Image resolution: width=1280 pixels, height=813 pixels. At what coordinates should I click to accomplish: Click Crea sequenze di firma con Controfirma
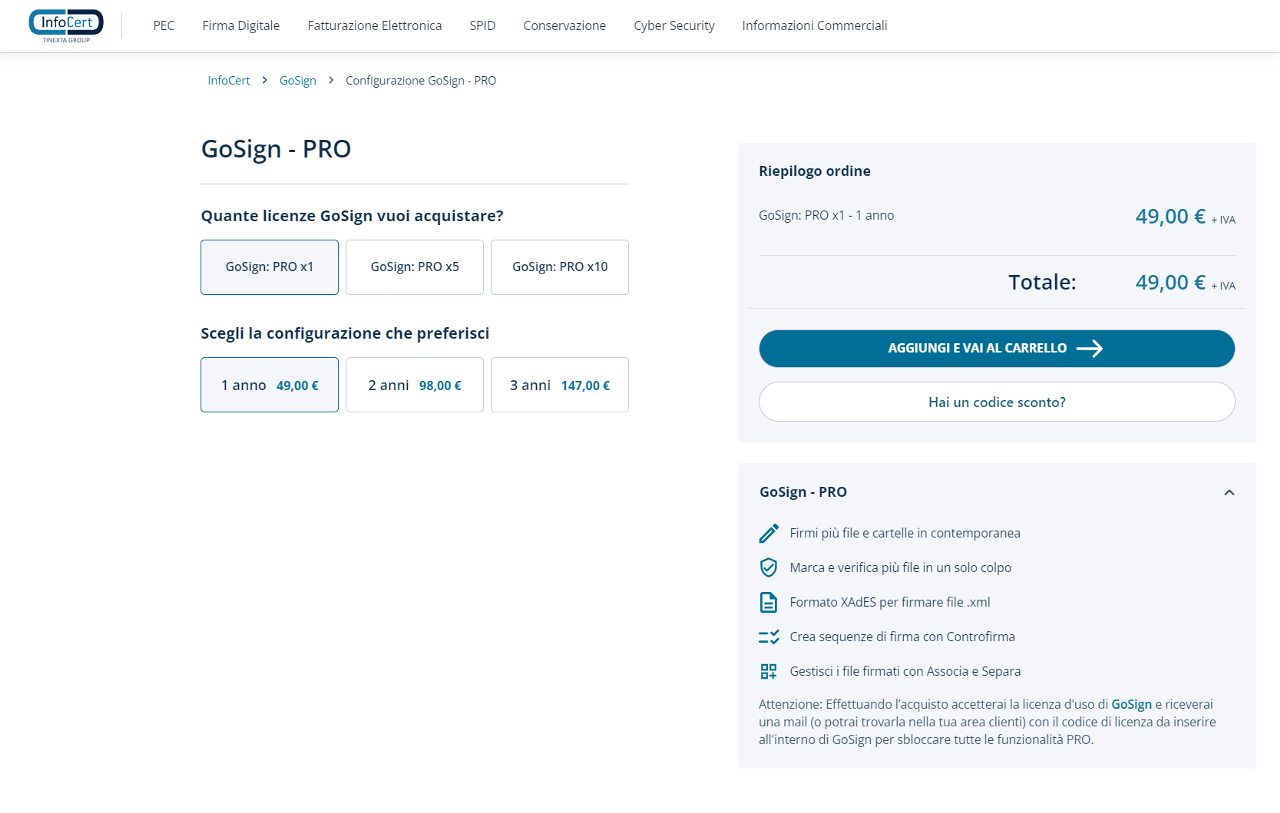tap(903, 636)
